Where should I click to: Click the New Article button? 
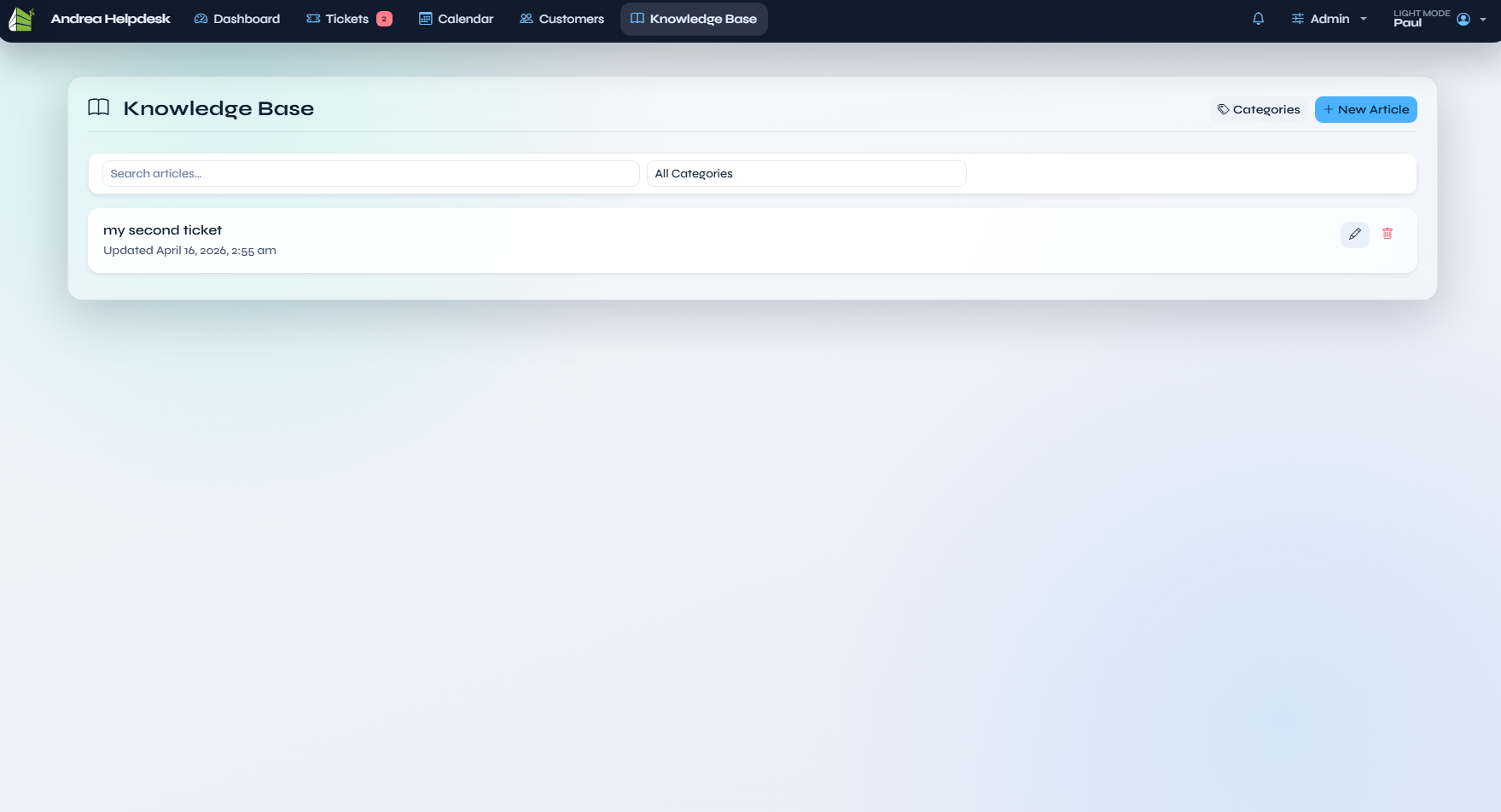pyautogui.click(x=1365, y=109)
